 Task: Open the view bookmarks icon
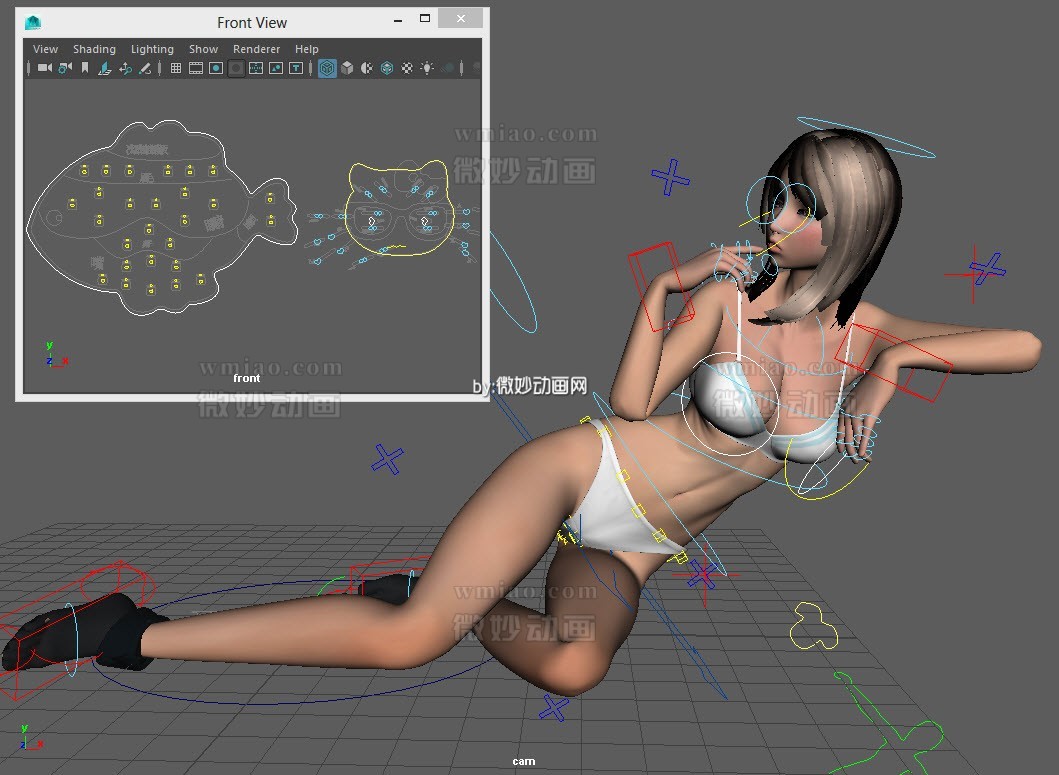[x=85, y=68]
